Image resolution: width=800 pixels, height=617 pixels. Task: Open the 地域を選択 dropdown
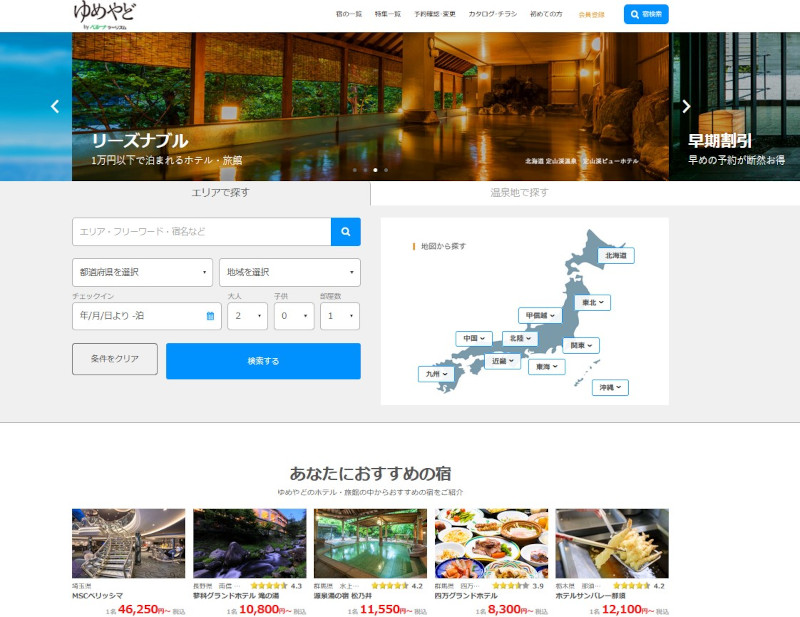[x=290, y=272]
